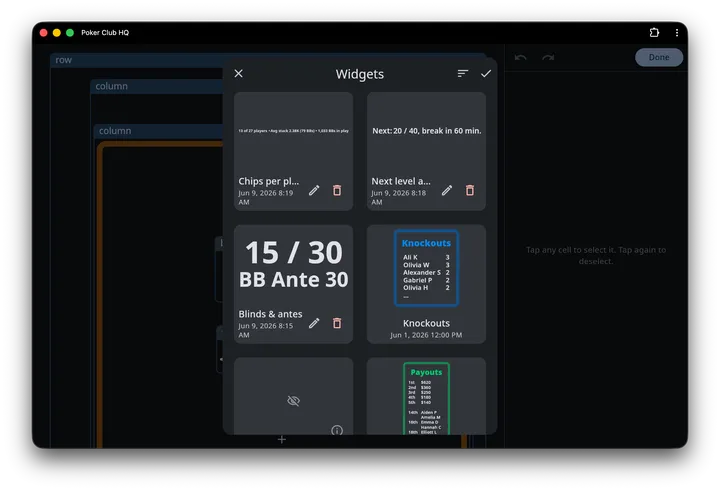The image size is (720, 491).
Task: Confirm selection with the checkmark icon
Action: 486,73
